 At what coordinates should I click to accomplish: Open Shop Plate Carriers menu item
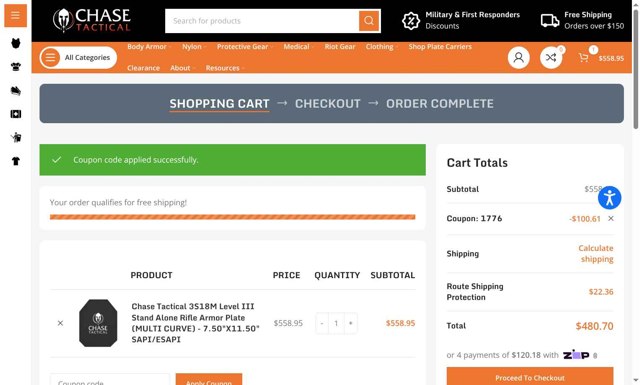pos(440,47)
